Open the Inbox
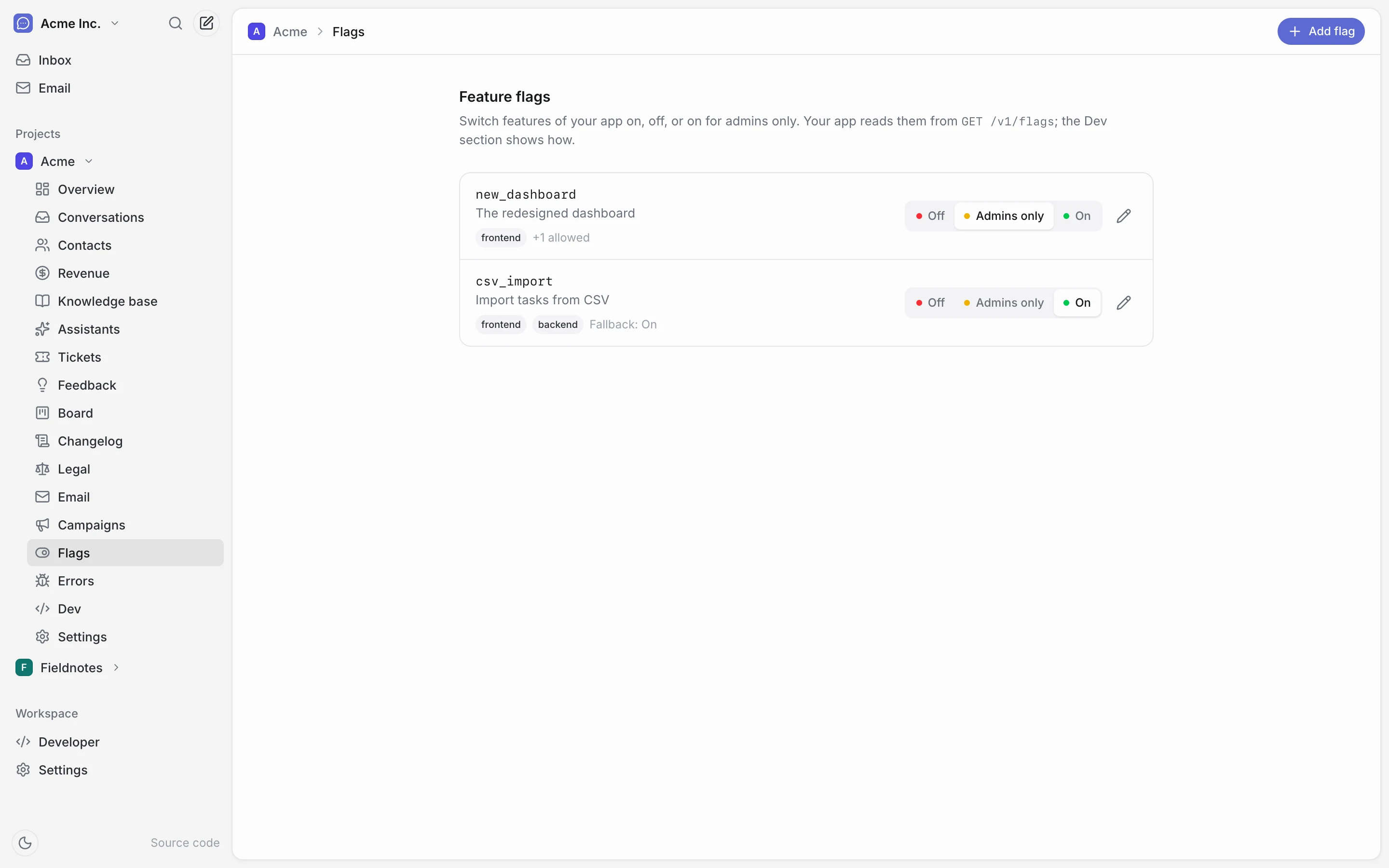 coord(116,60)
